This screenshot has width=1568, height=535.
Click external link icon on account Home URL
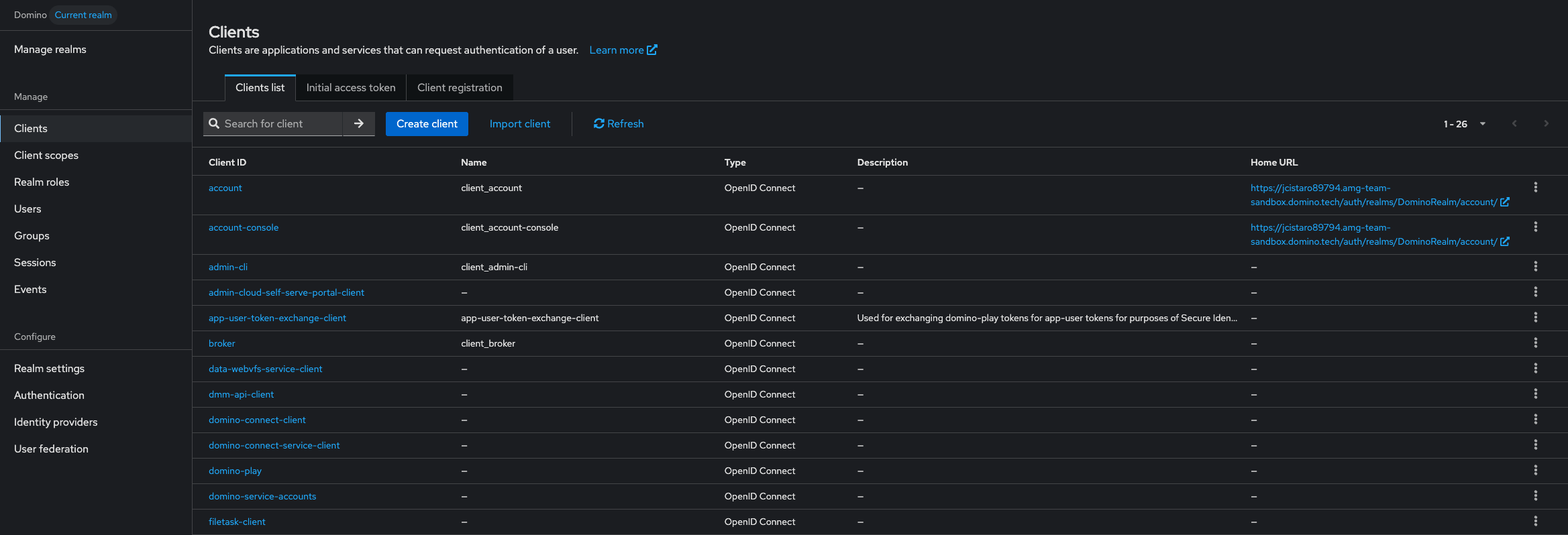pos(1504,202)
